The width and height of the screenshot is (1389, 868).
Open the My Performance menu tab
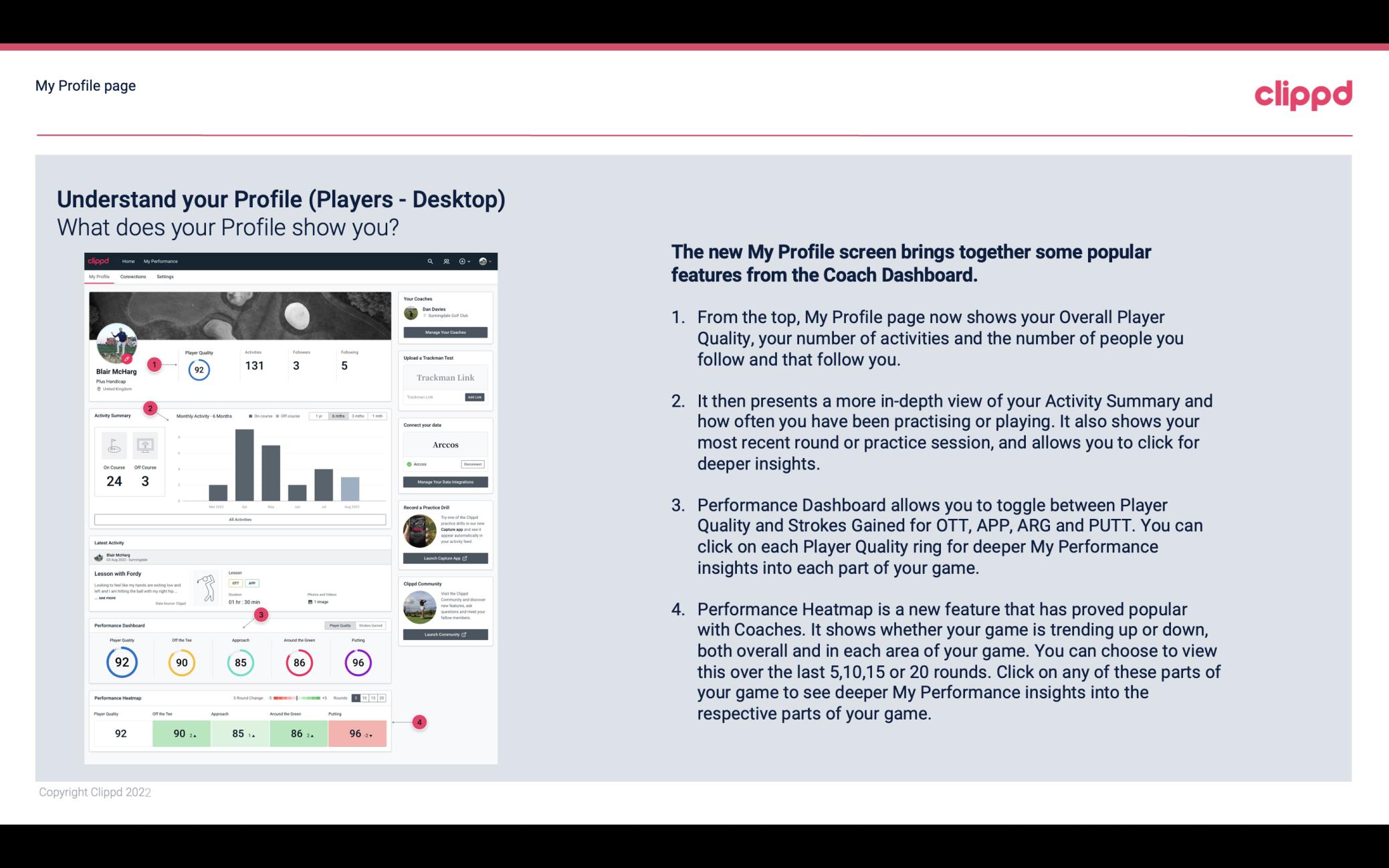click(160, 261)
